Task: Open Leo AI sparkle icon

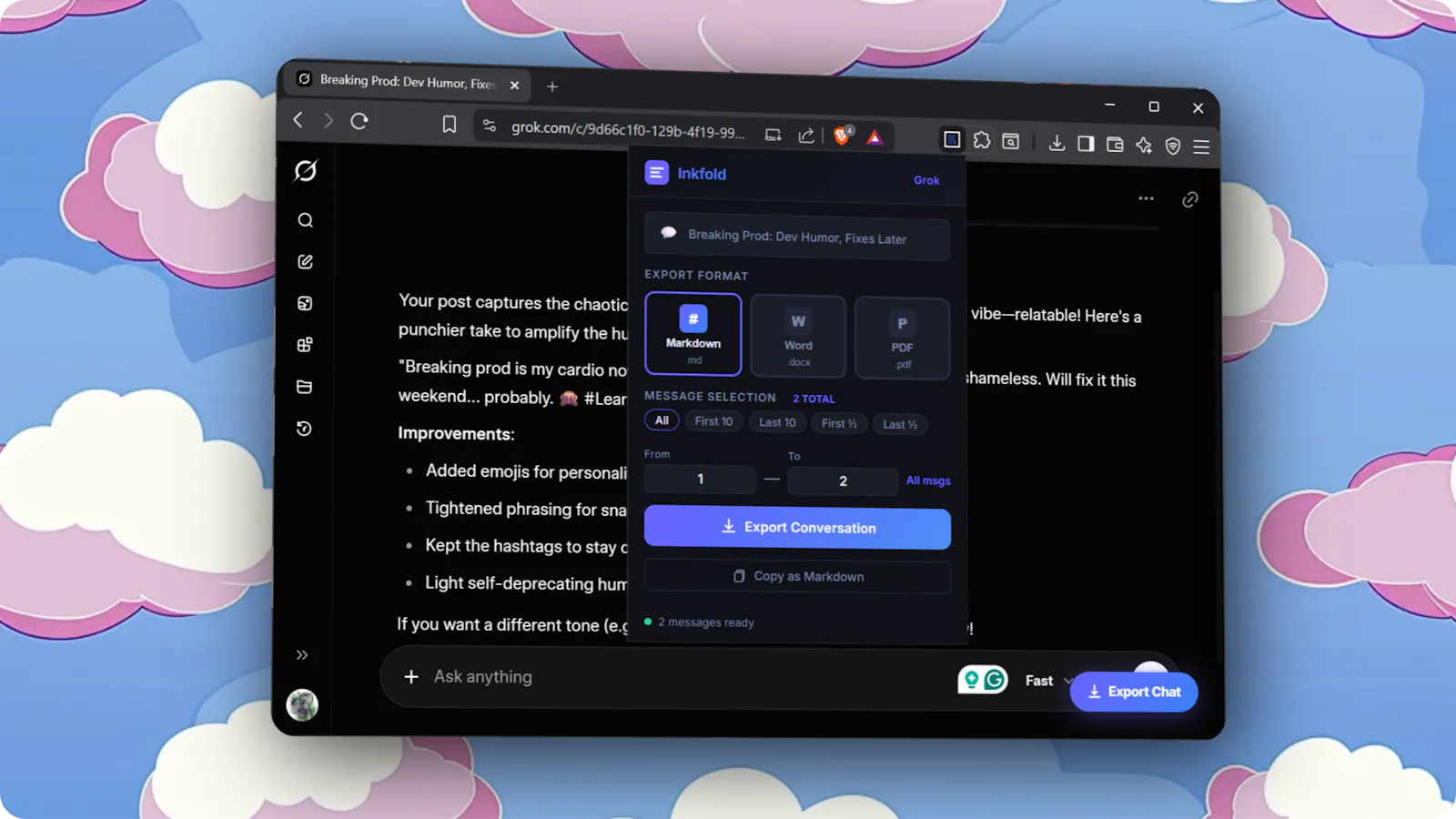Action: (x=1144, y=146)
